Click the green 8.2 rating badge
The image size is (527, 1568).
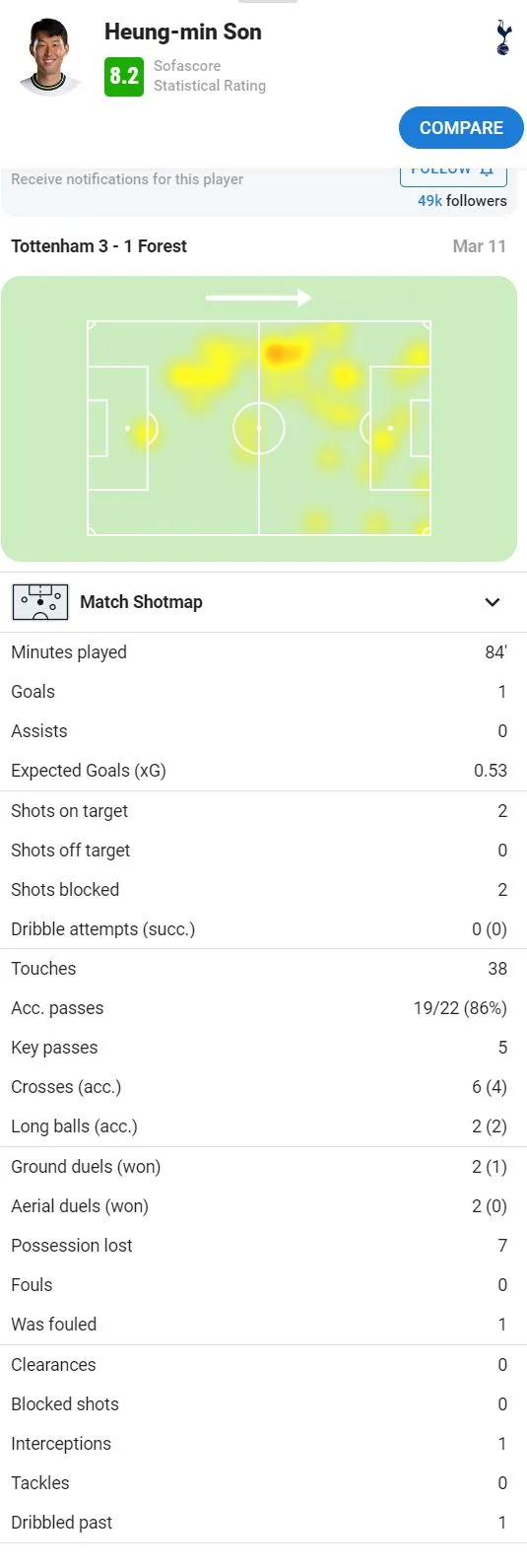click(x=124, y=76)
